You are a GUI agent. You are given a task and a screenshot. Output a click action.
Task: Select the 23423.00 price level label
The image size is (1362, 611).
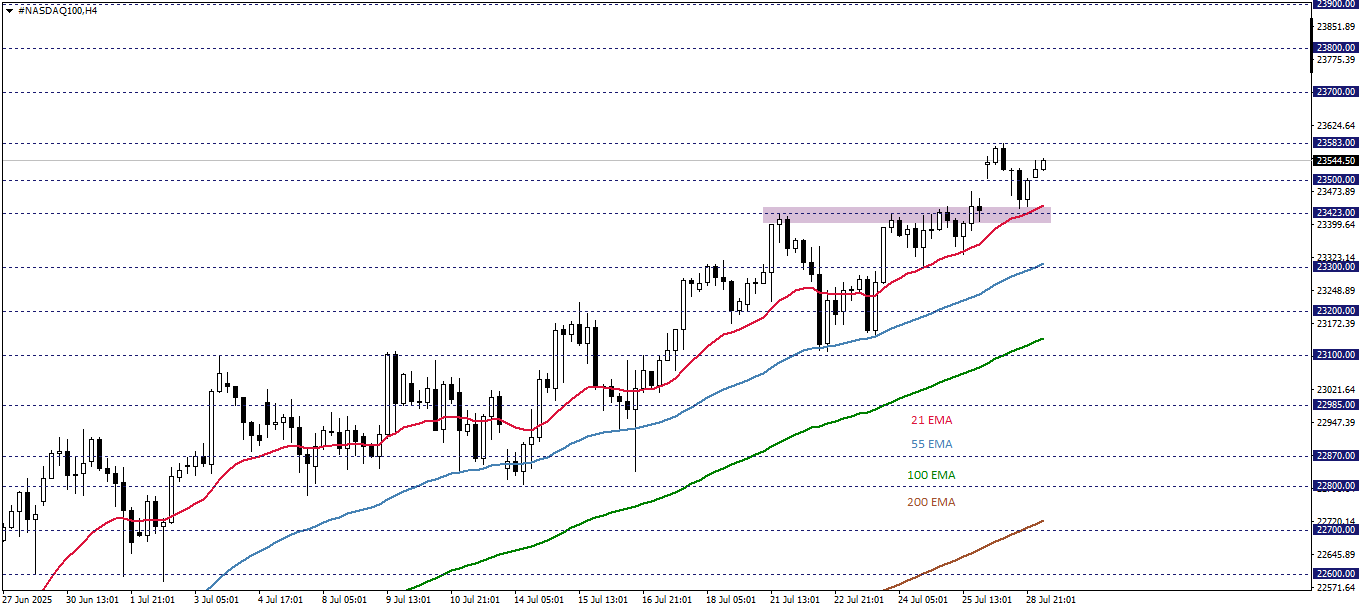tap(1336, 213)
